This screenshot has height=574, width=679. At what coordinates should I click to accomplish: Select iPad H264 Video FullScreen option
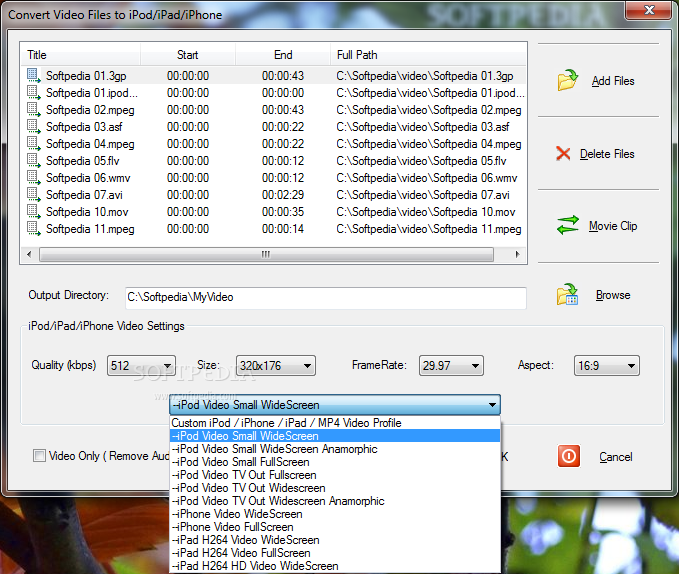[335, 553]
